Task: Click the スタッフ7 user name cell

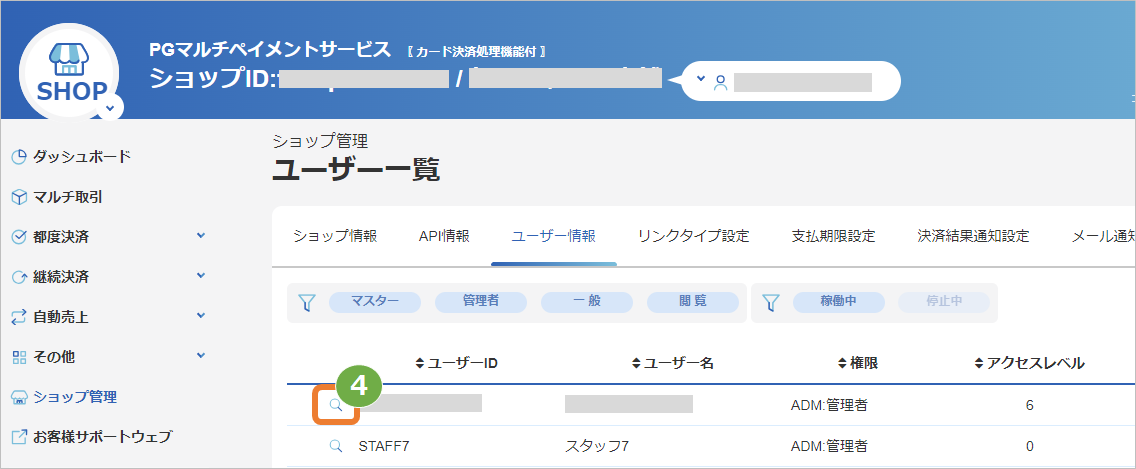Action: coord(596,446)
